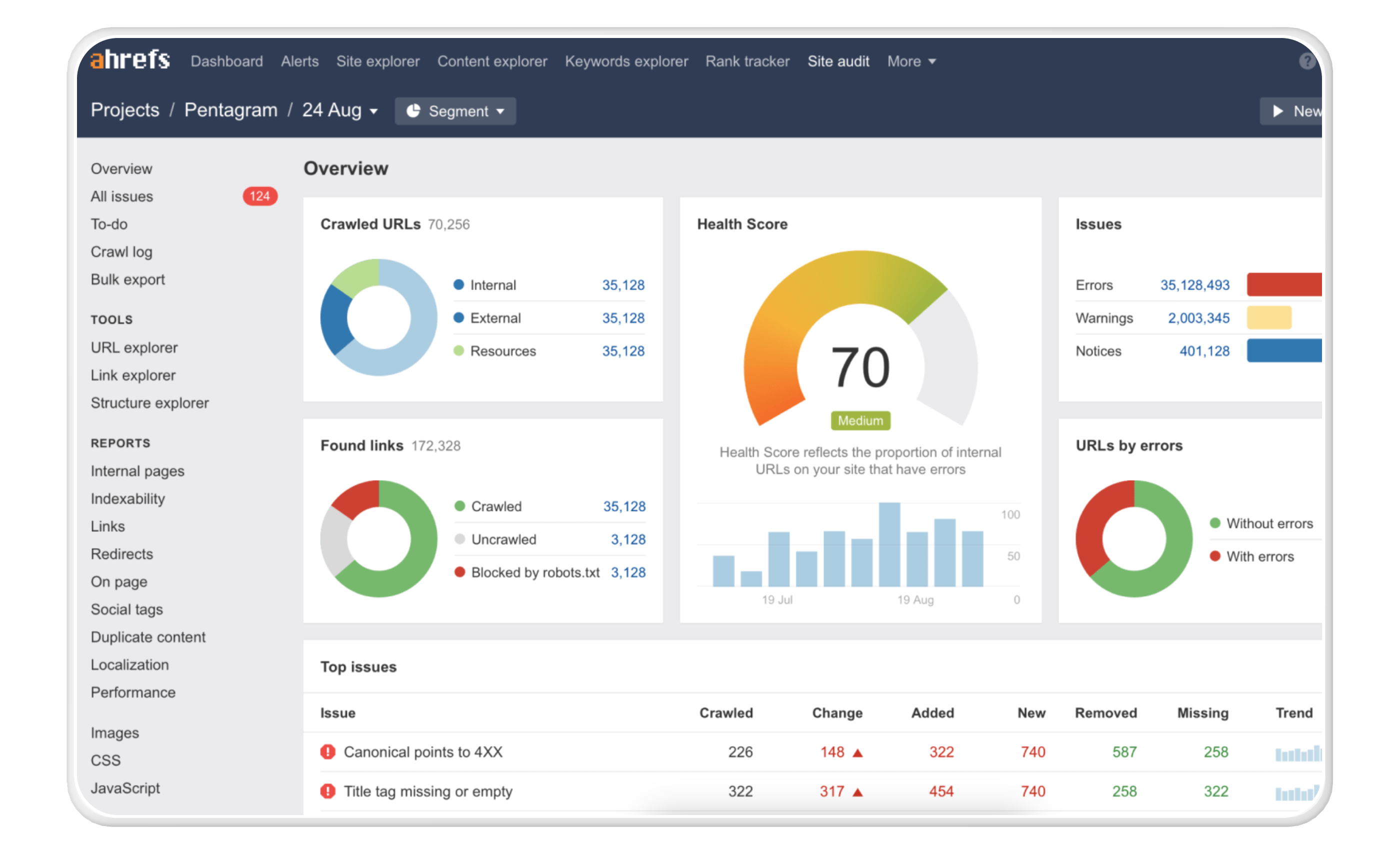Open the Segment dropdown
Screen dimensions: 1400x854
[455, 111]
